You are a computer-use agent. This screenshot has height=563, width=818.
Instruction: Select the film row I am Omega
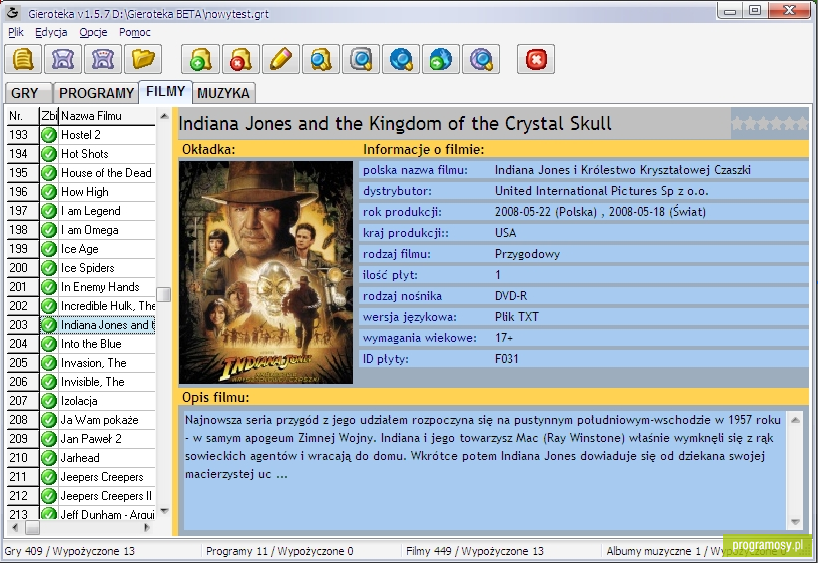(81, 230)
